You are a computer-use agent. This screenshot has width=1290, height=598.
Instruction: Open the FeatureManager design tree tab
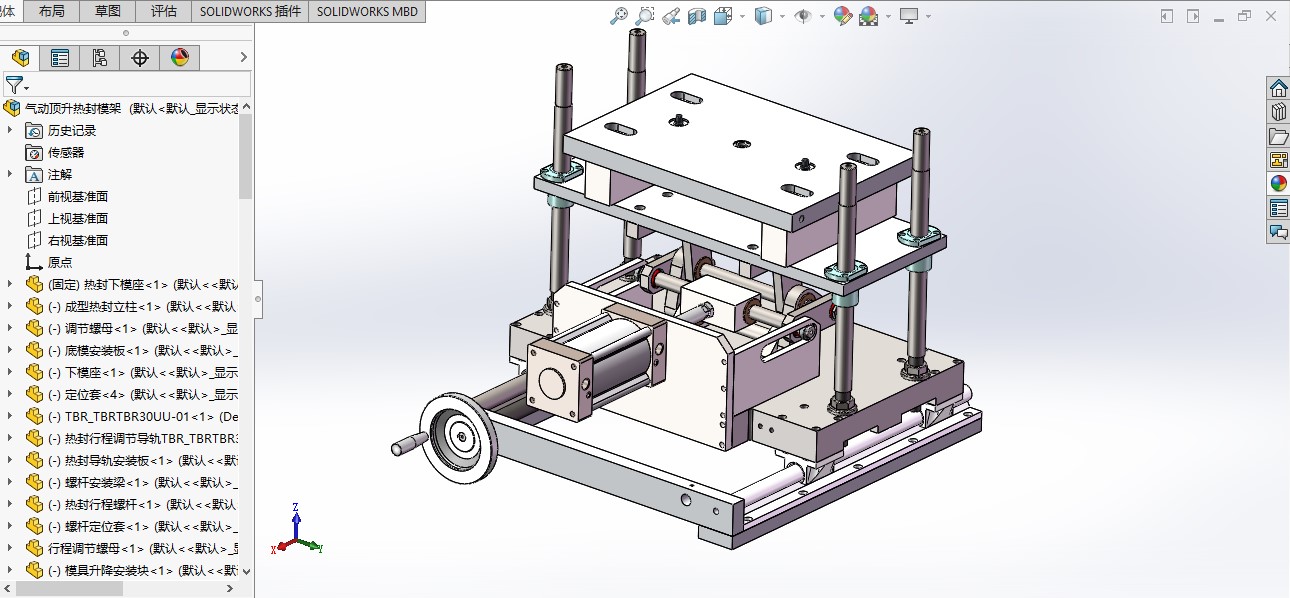20,58
